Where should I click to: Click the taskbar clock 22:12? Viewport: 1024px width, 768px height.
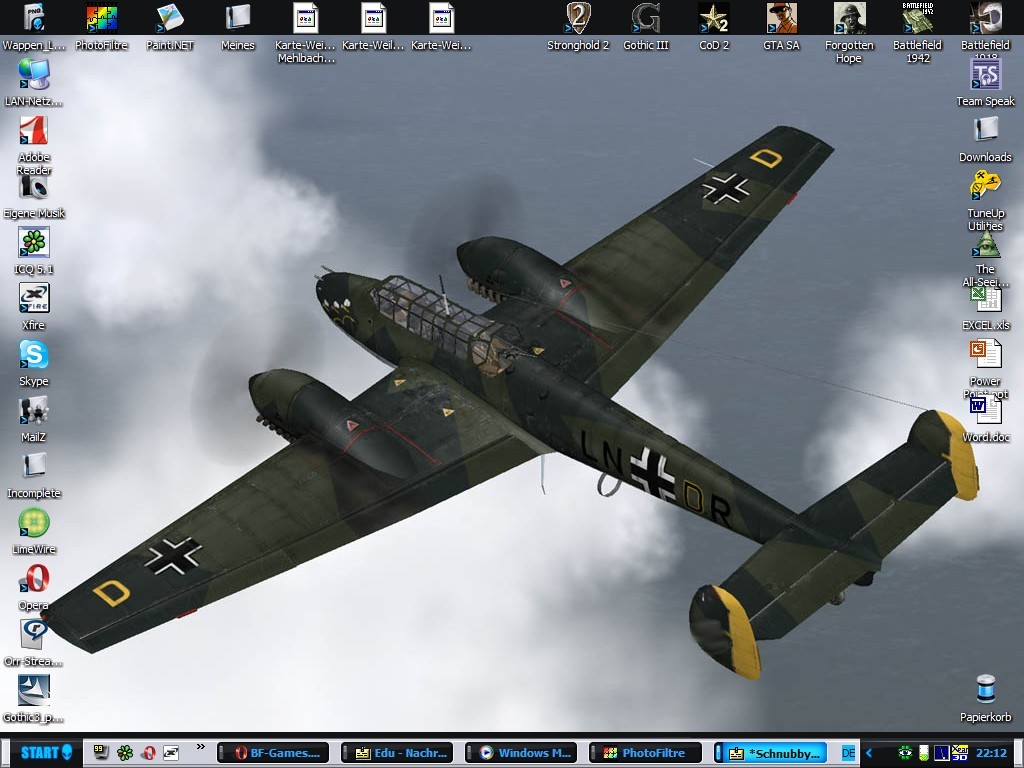(991, 753)
